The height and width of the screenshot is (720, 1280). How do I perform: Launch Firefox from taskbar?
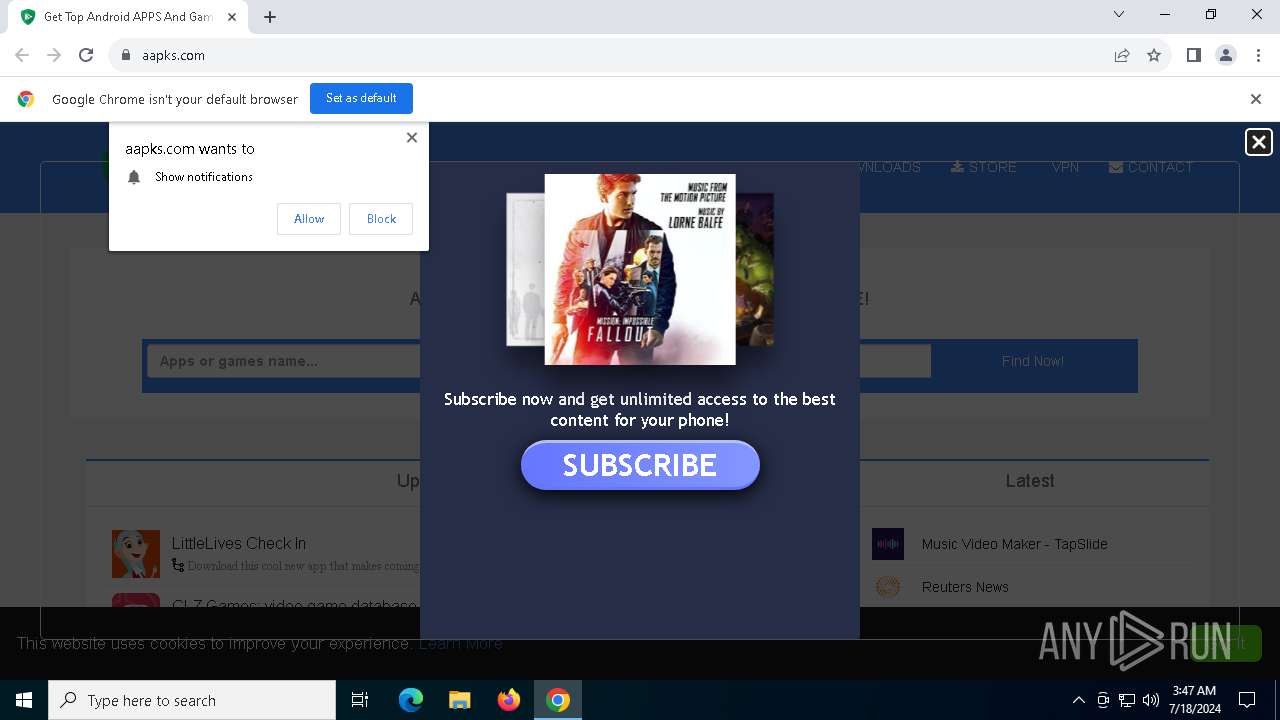point(508,700)
